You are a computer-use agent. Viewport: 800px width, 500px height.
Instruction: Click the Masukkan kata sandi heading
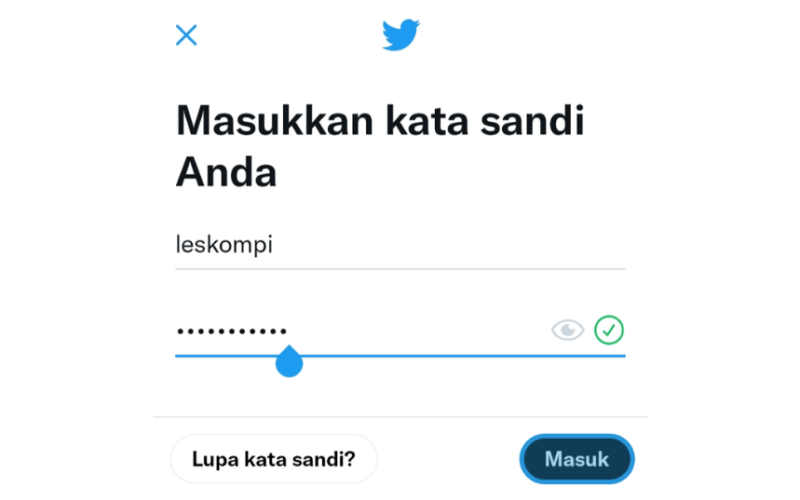pos(380,121)
